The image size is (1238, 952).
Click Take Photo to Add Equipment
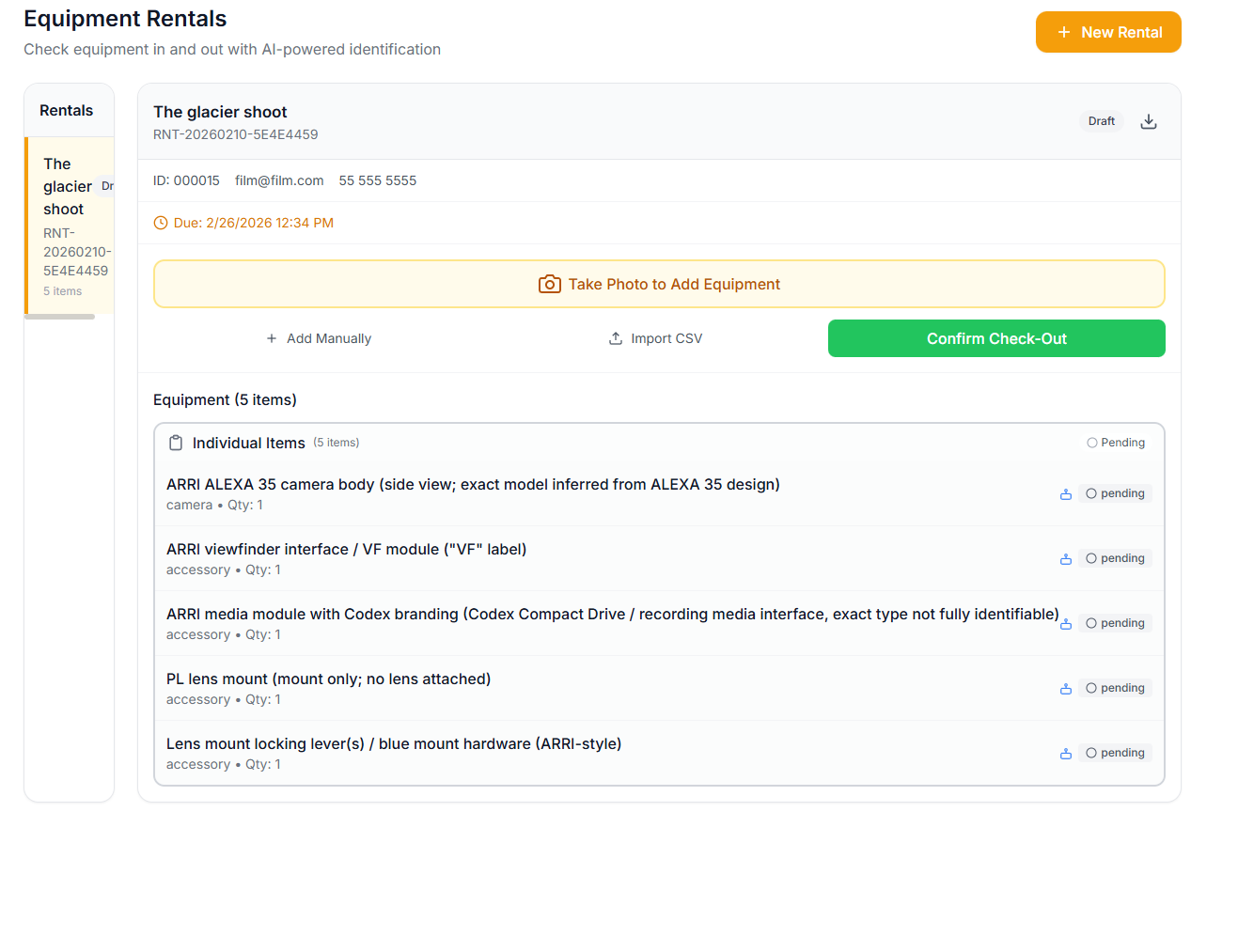click(659, 284)
